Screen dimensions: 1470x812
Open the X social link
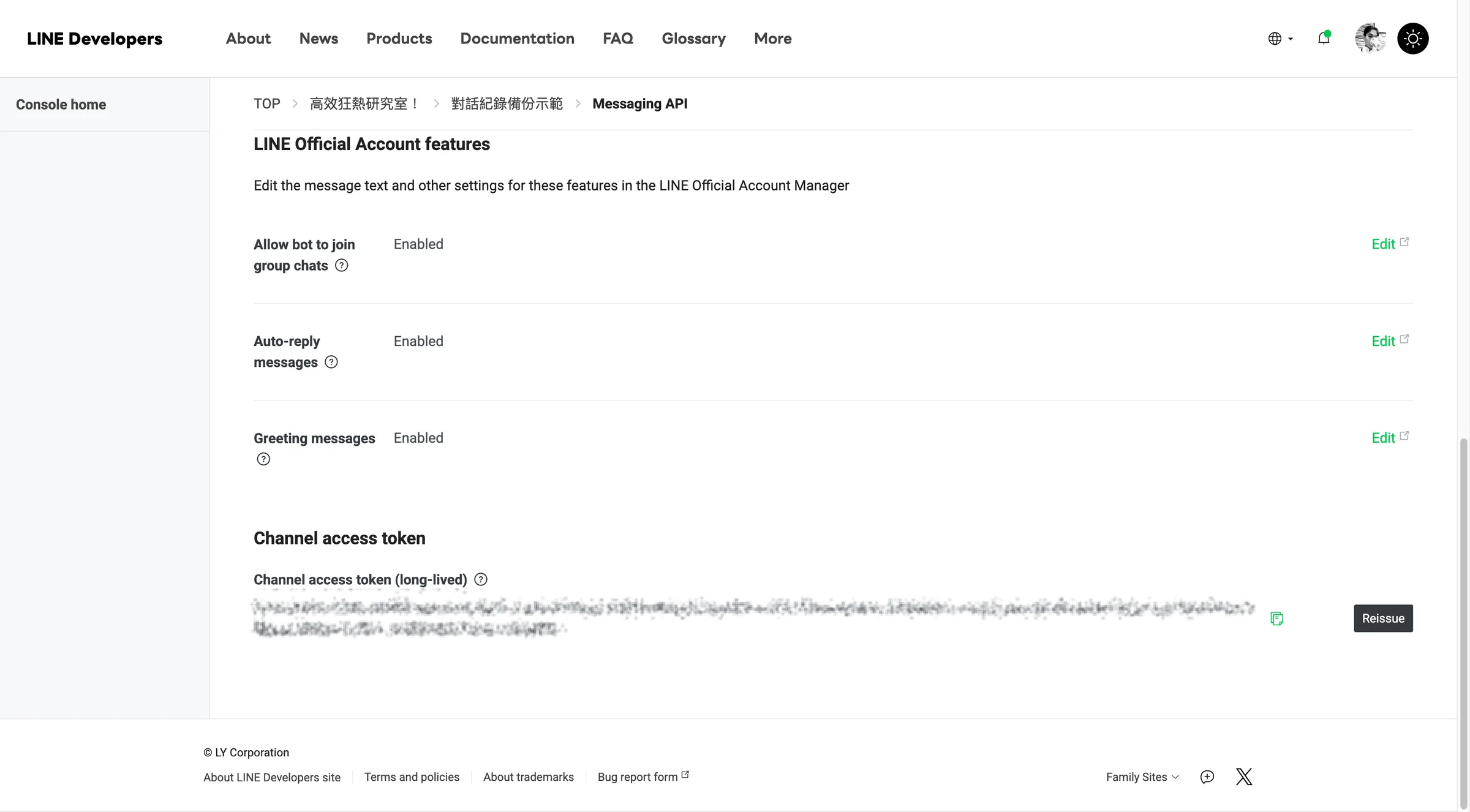tap(1244, 777)
